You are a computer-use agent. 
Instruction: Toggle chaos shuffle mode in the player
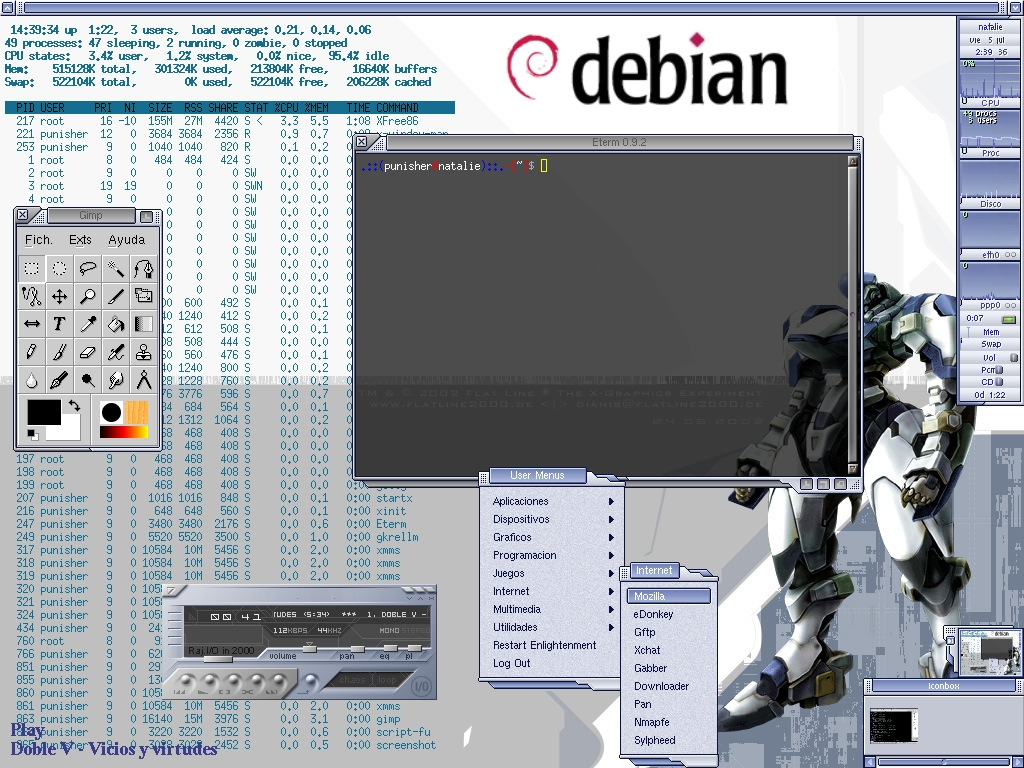(x=352, y=680)
